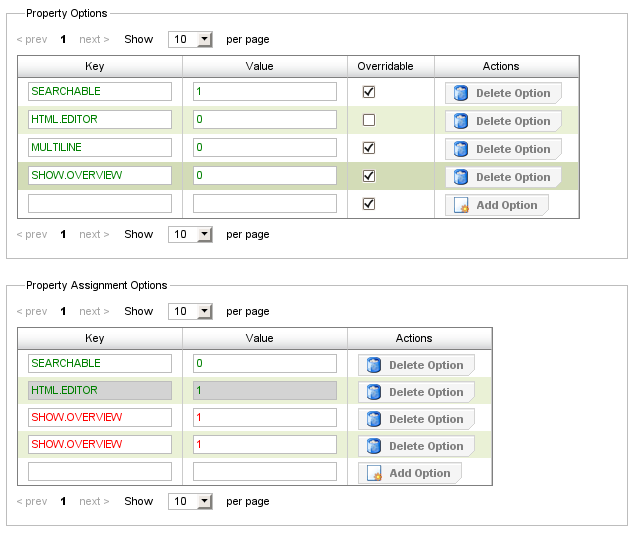The image size is (640, 535).
Task: Click the delete icon for HTML.EDITOR assignment option
Action: point(374,392)
